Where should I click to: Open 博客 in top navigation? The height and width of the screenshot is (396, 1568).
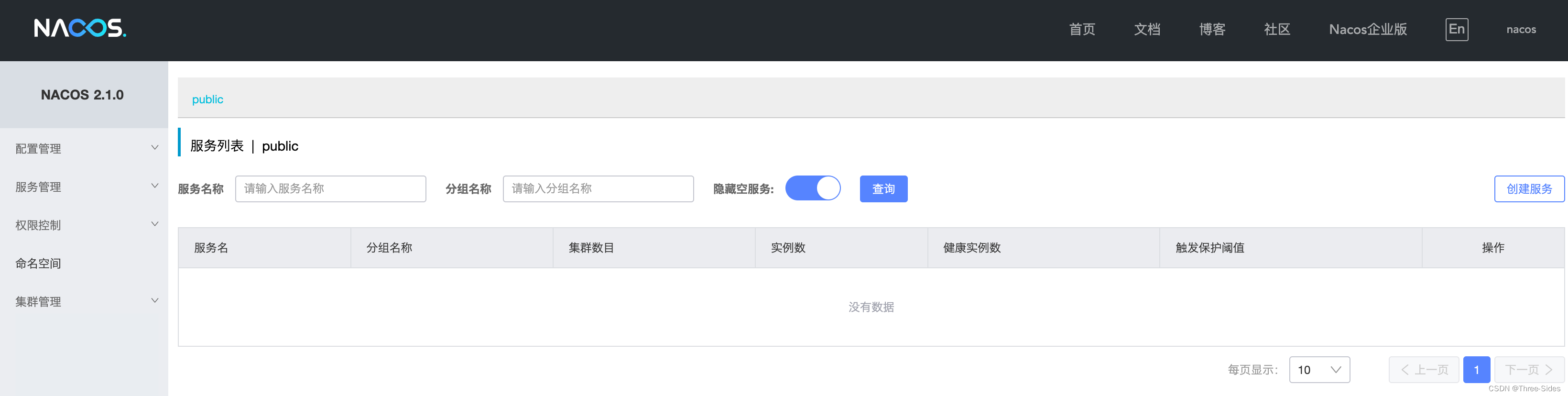click(1212, 29)
